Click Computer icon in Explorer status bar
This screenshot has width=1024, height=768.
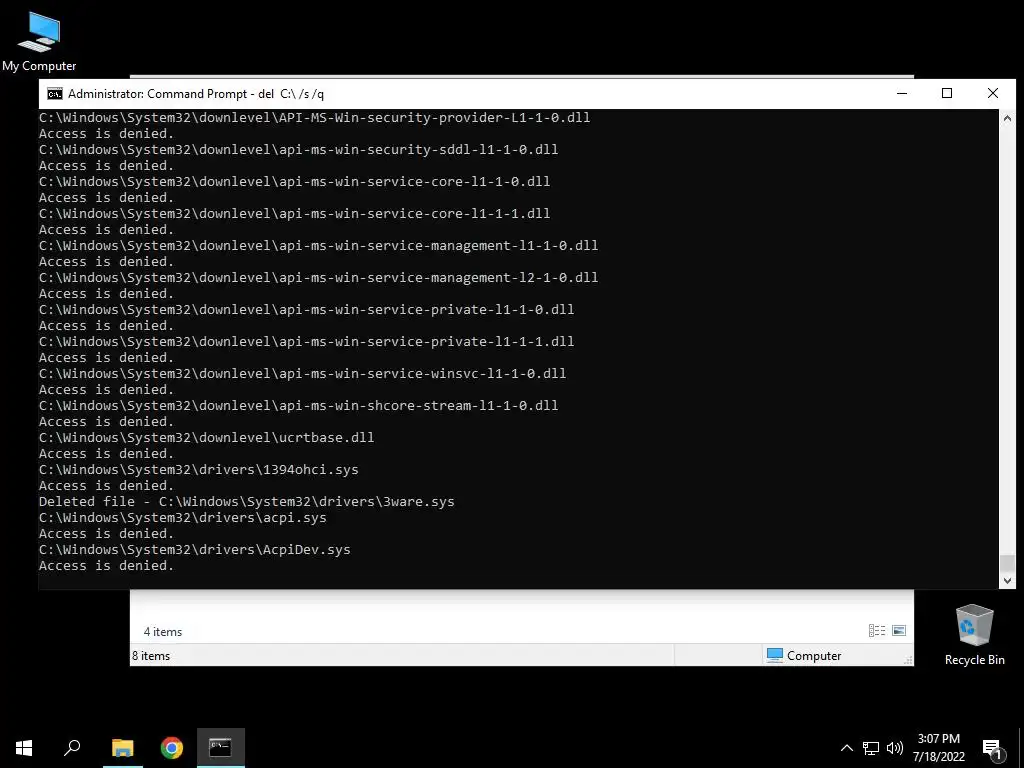pos(775,655)
